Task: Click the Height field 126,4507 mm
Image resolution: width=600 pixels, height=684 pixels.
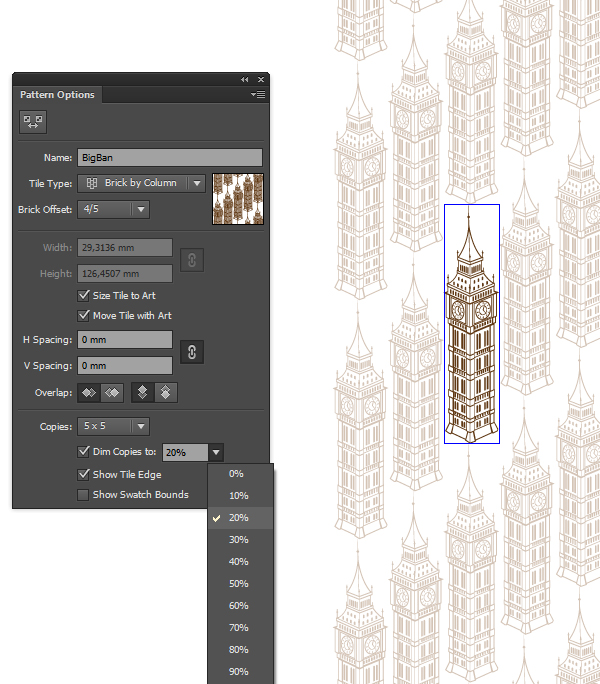Action: (x=125, y=274)
